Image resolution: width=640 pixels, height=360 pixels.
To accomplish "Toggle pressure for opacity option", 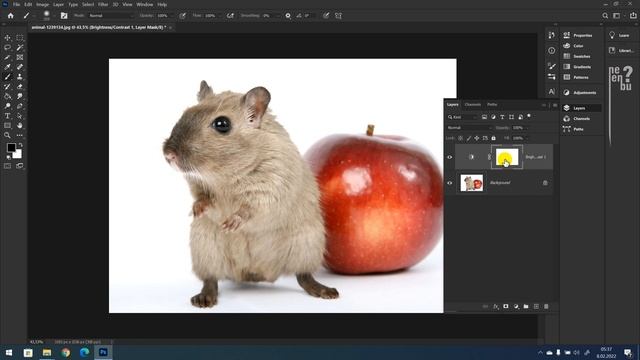I will pos(182,16).
